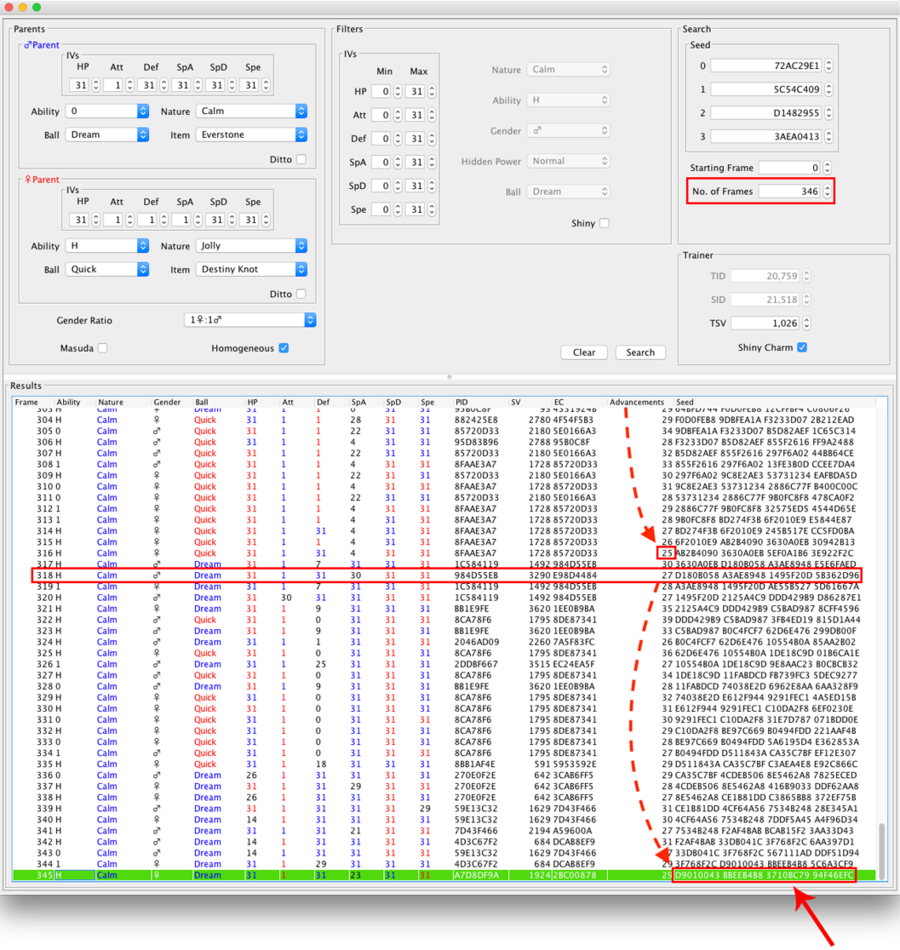Screen dimensions: 900x950
Task: Select the highlighted frame 345 result row
Action: pos(445,875)
